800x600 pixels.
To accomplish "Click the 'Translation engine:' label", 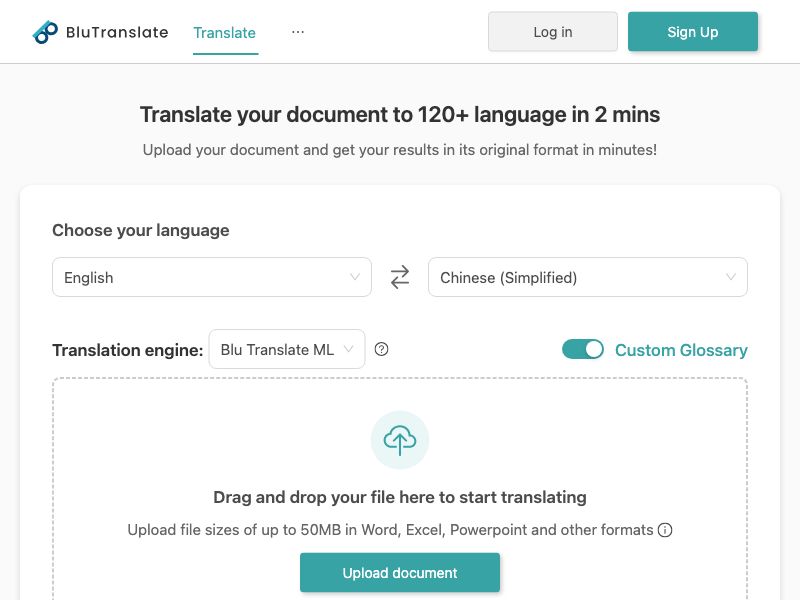I will click(x=128, y=350).
